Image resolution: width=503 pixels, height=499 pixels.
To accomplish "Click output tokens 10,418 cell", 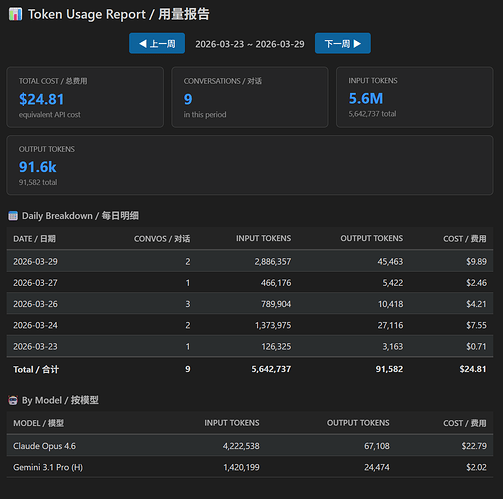I will [x=390, y=304].
